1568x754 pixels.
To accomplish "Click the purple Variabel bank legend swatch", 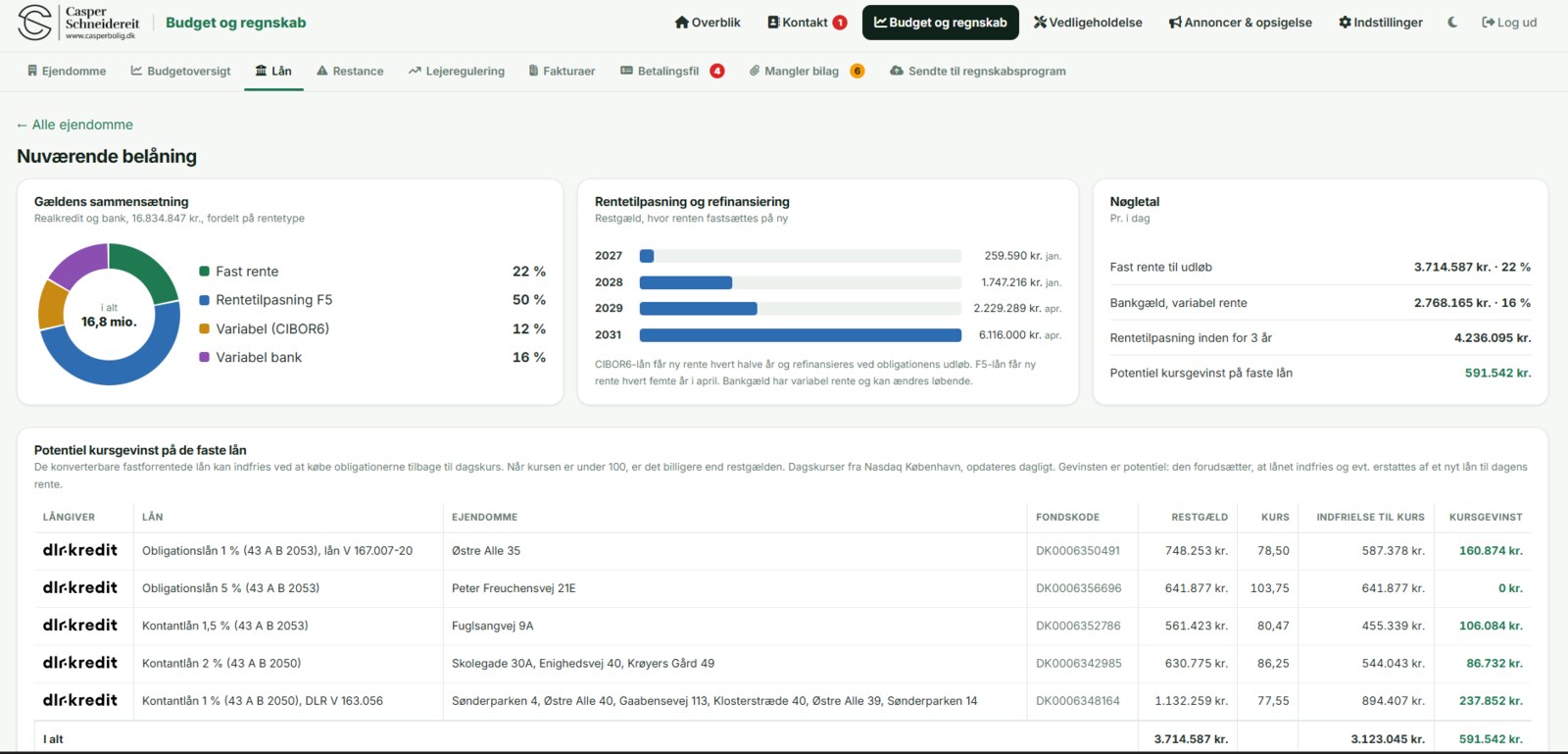I will (x=205, y=358).
